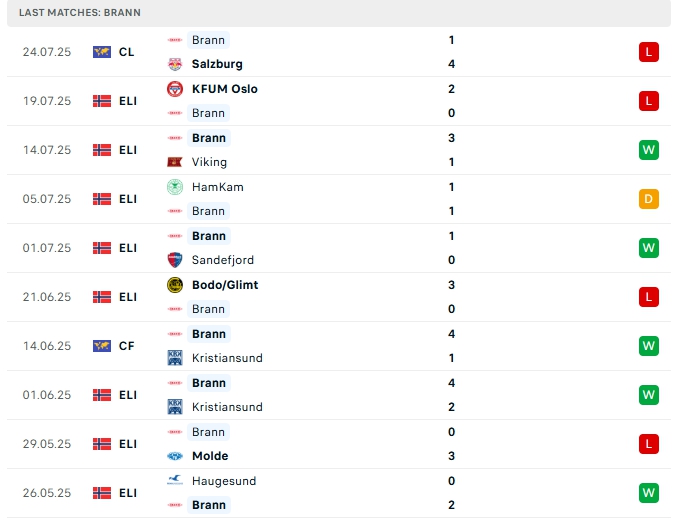Click the Molde team crest
The height and width of the screenshot is (522, 680).
[x=175, y=456]
